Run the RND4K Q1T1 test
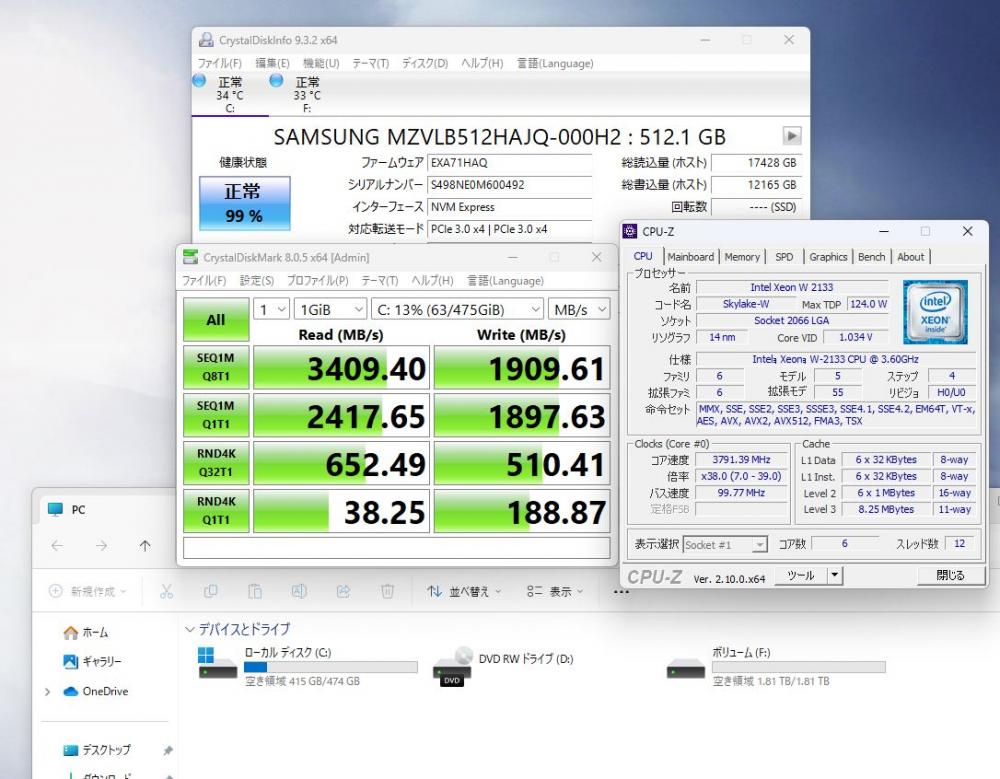 pos(216,510)
